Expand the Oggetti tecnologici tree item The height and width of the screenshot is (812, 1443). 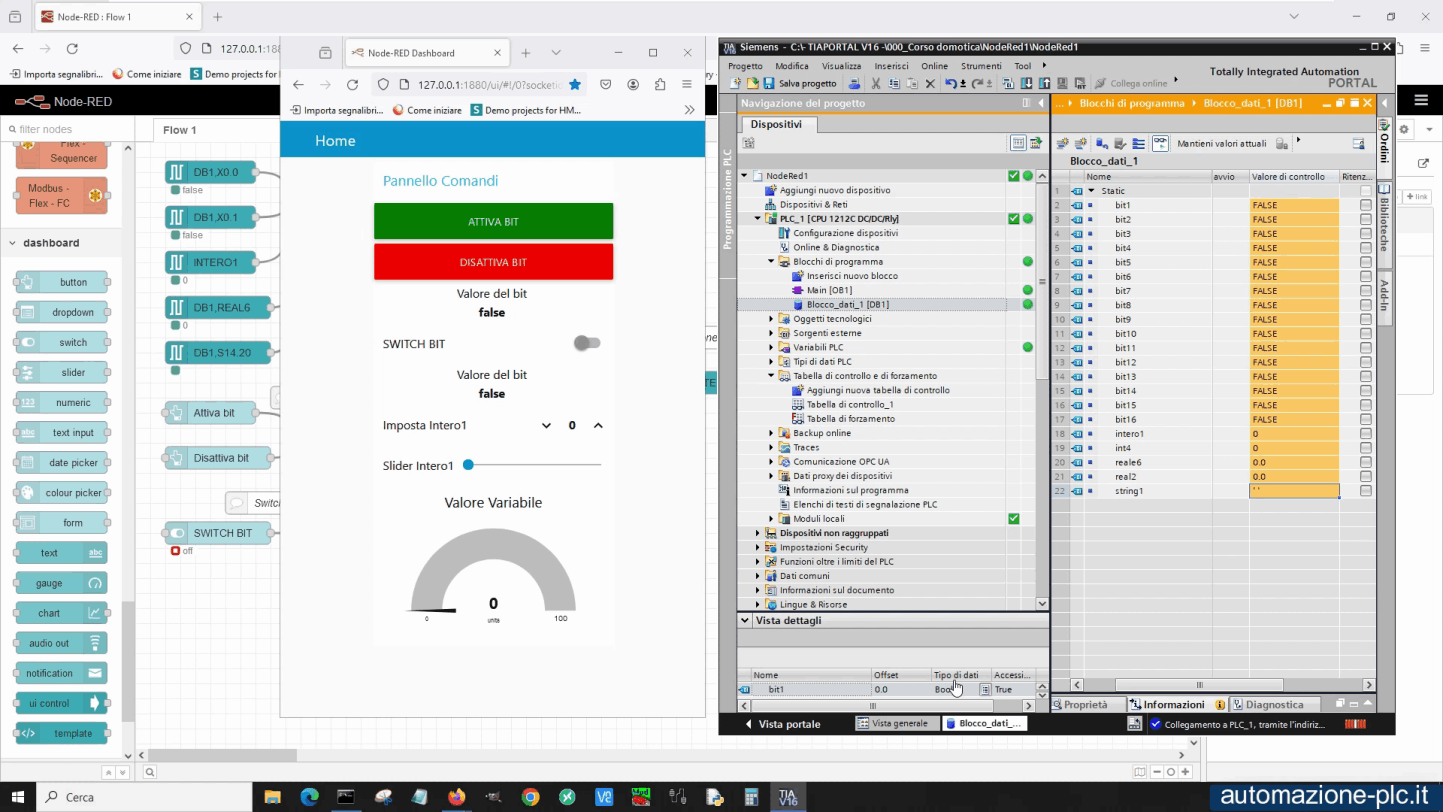pos(770,318)
